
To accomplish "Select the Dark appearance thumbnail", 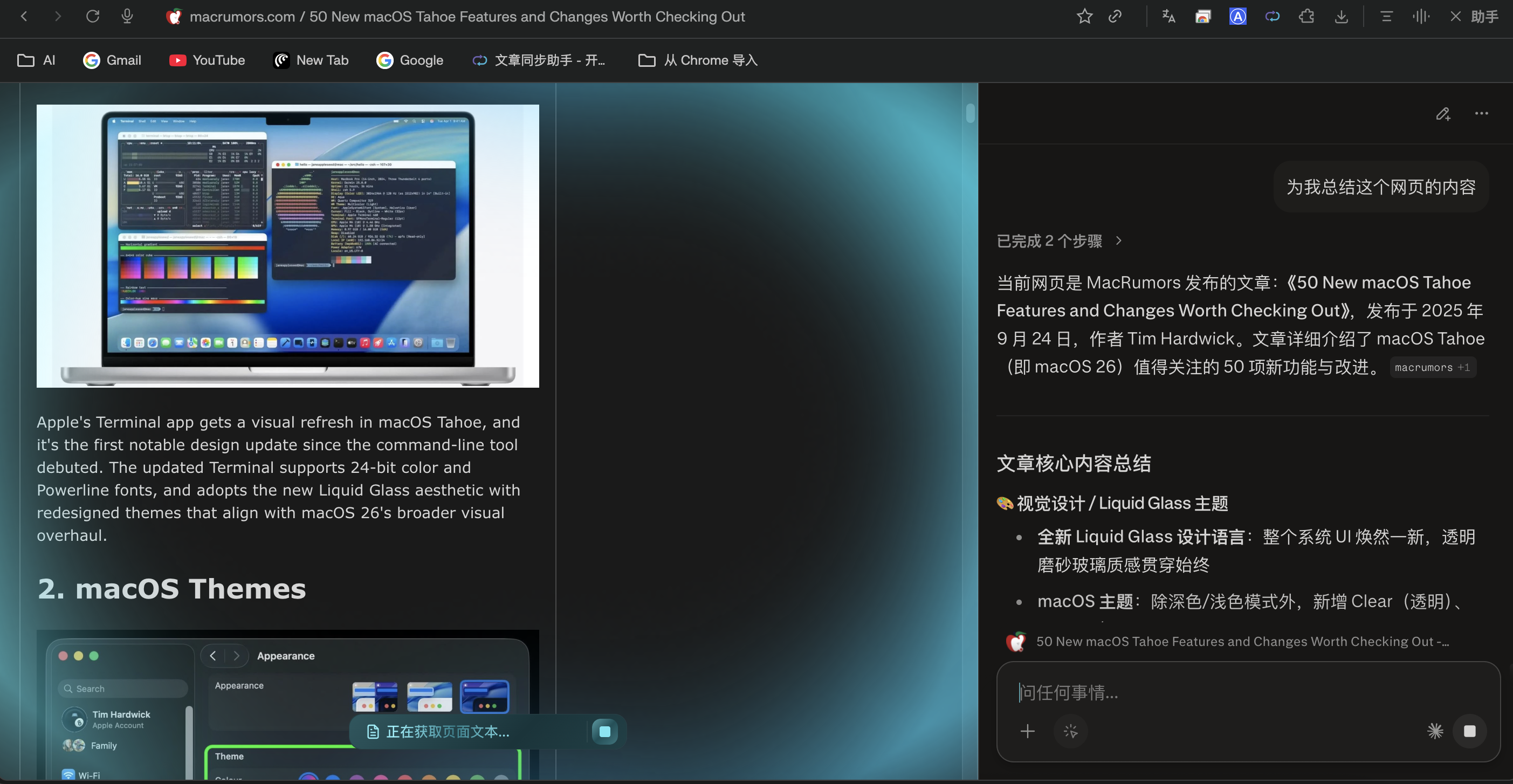I will 485,697.
